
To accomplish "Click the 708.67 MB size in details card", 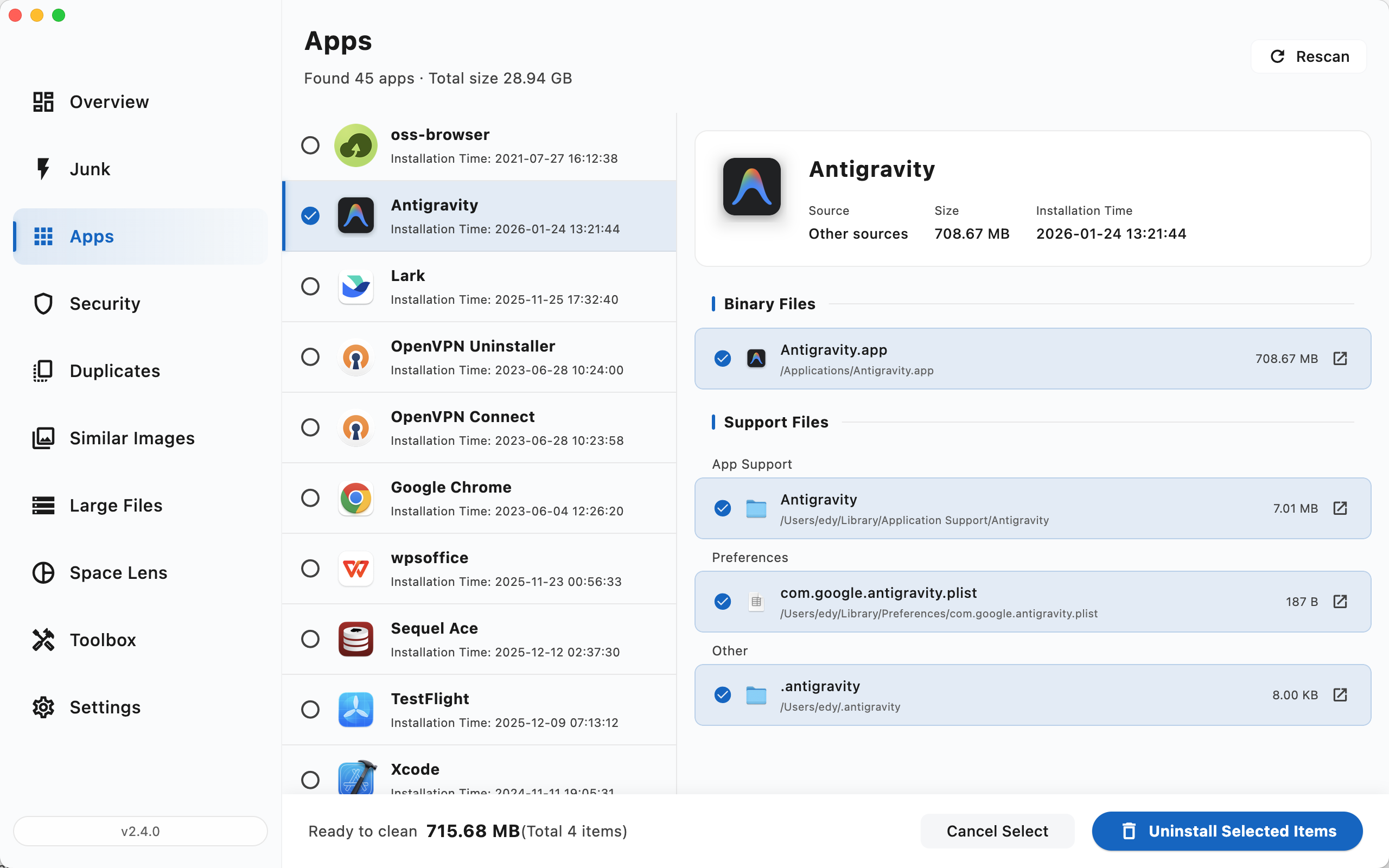I will 972,234.
